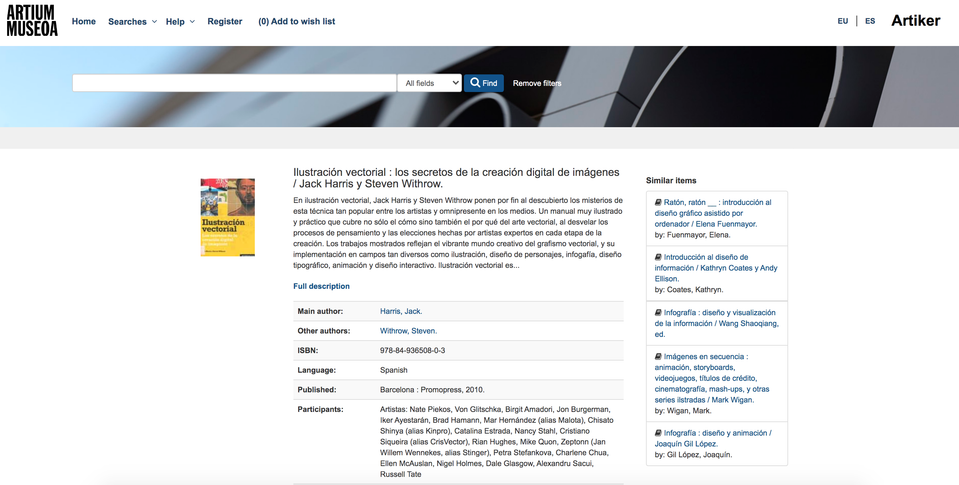
Task: Click book icon beside Introducción al diseño item
Action: click(x=658, y=257)
